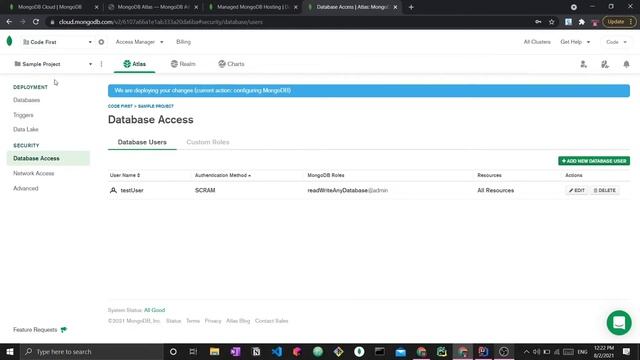Open the alerts bell icon
This screenshot has width=640, height=360.
[626, 64]
